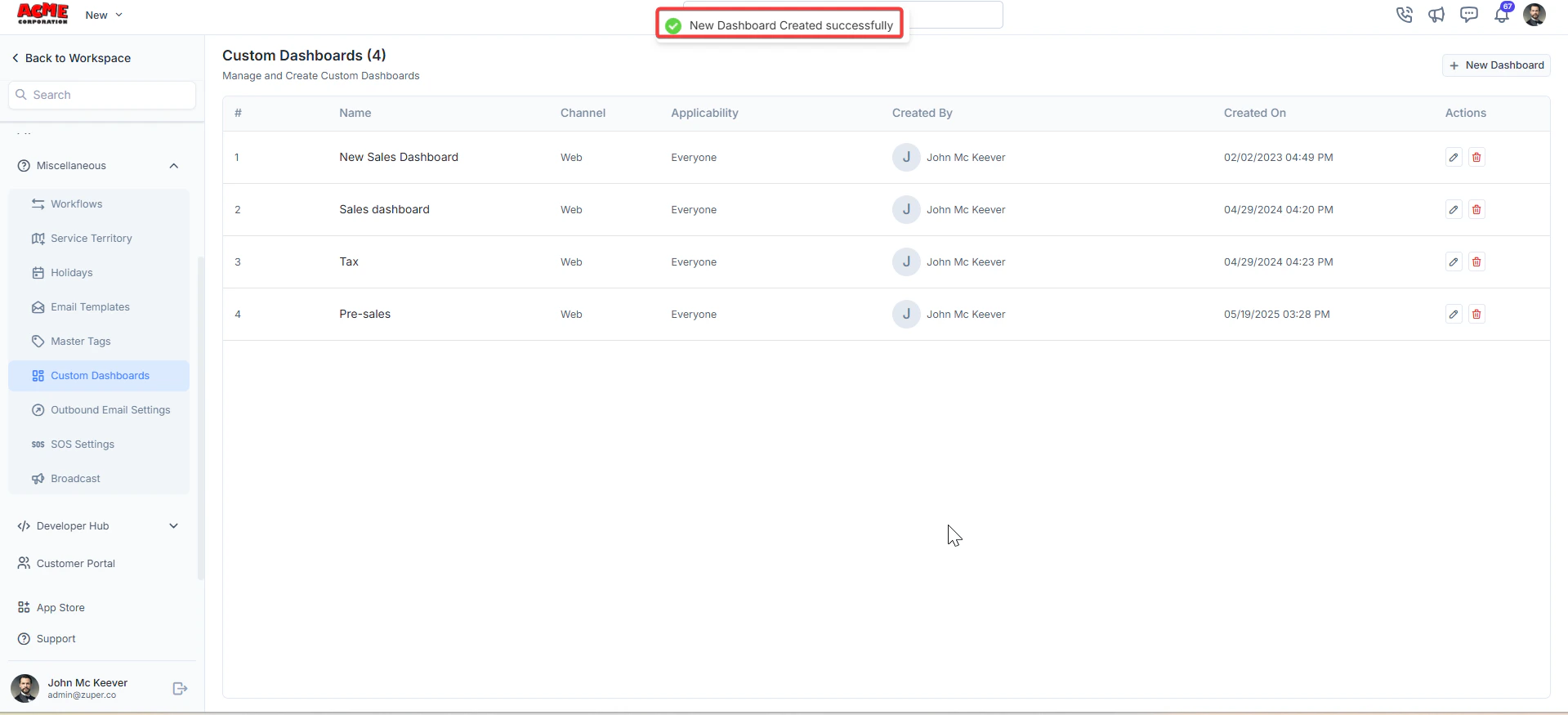1568x715 pixels.
Task: Delete the Sales dashboard row
Action: pos(1476,209)
